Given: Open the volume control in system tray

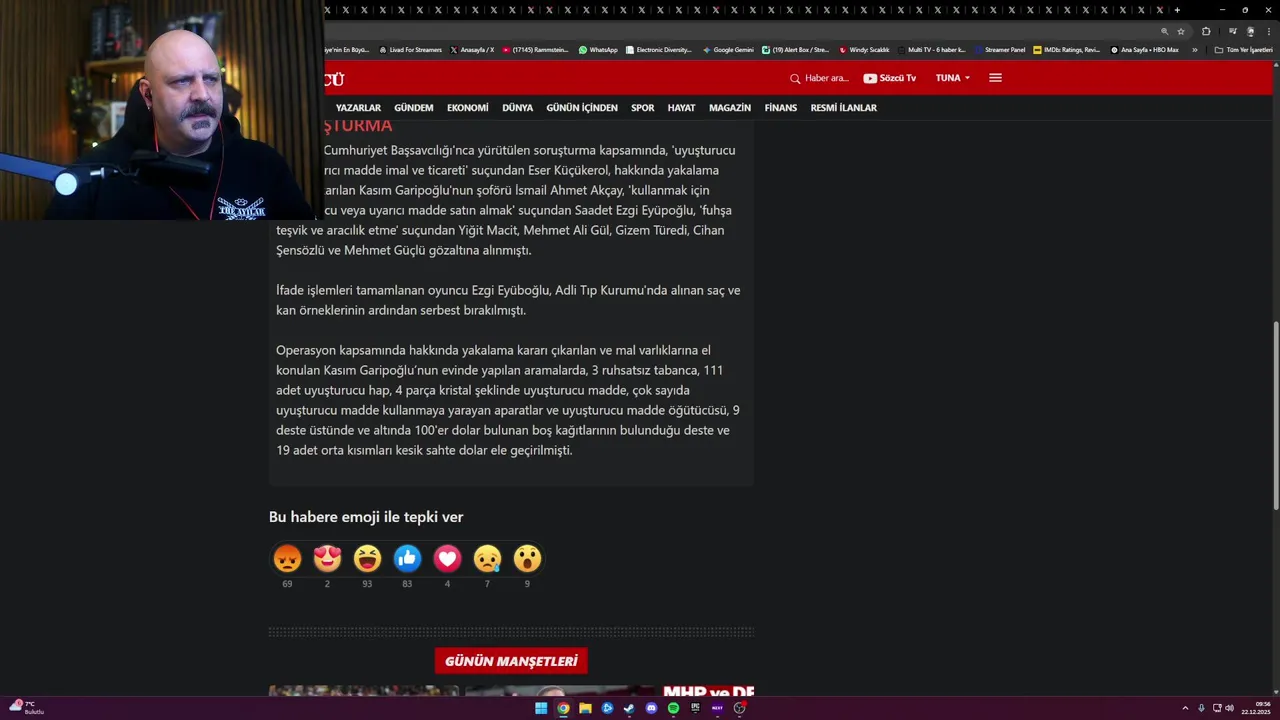Looking at the screenshot, I should pyautogui.click(x=1229, y=708).
